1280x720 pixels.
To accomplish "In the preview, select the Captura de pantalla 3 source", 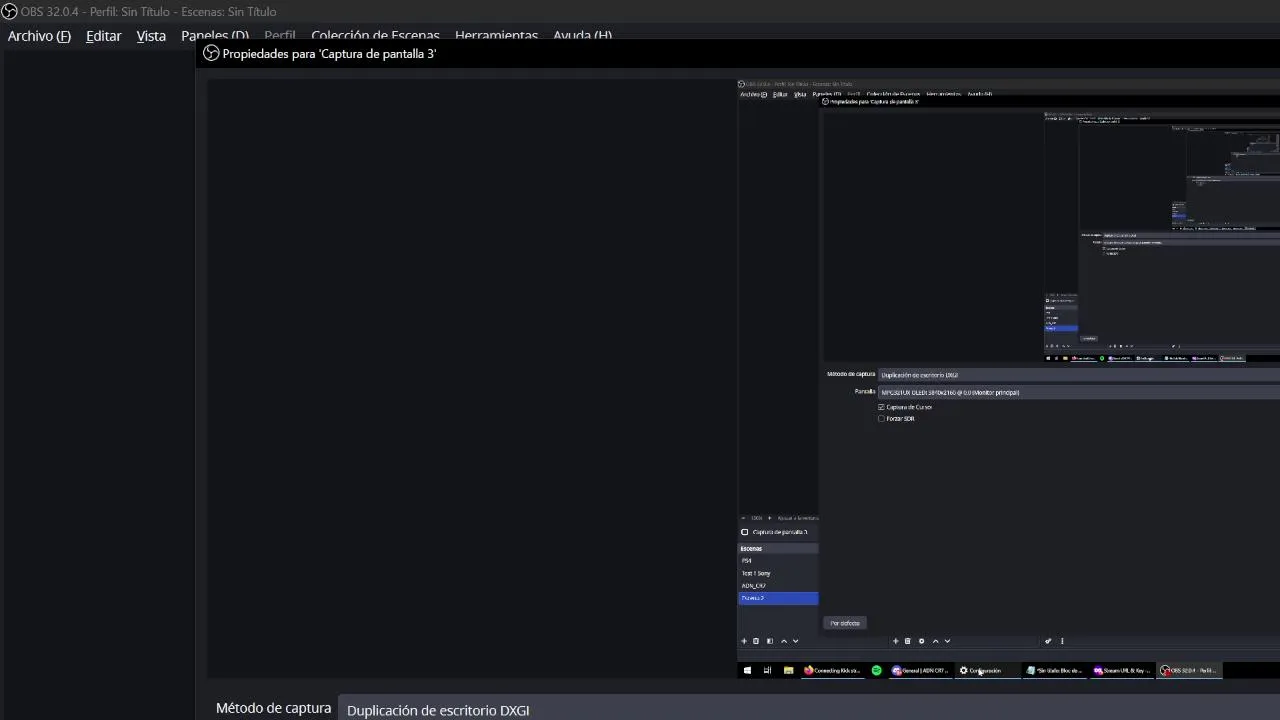I will click(778, 532).
